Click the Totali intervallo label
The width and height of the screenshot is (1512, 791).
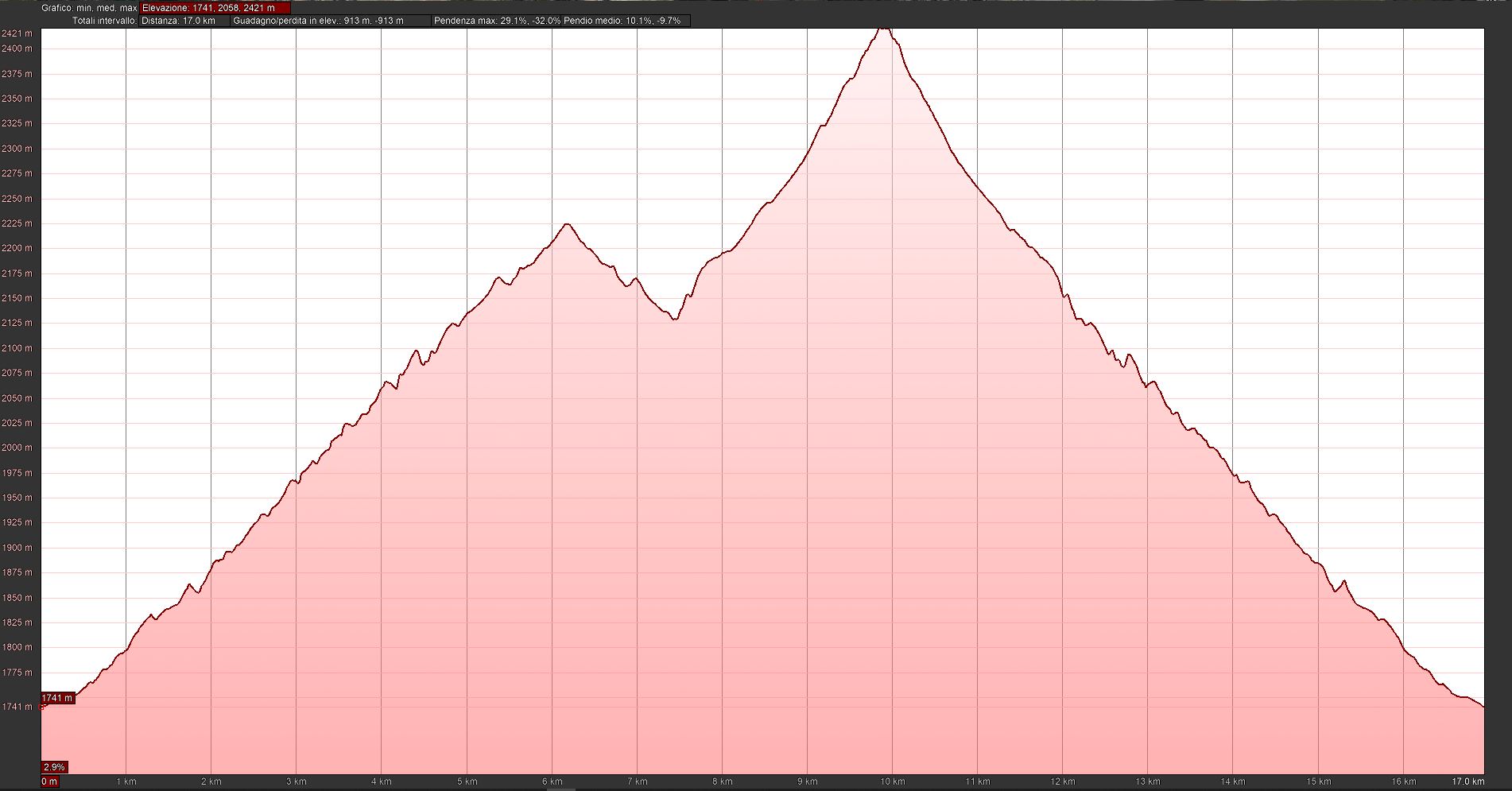pyautogui.click(x=104, y=21)
